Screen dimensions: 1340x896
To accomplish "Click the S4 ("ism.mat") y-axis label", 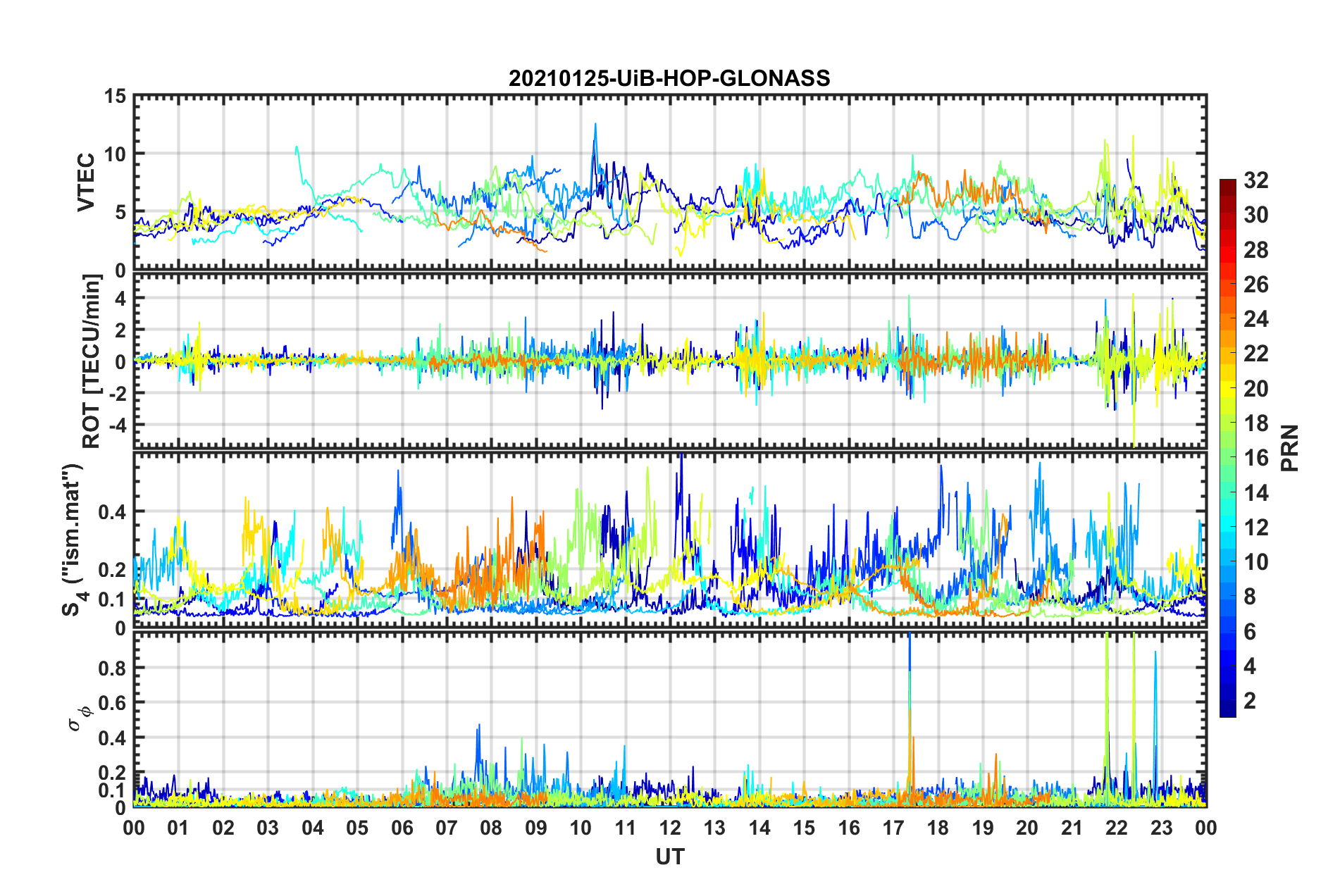I will 73,540.
